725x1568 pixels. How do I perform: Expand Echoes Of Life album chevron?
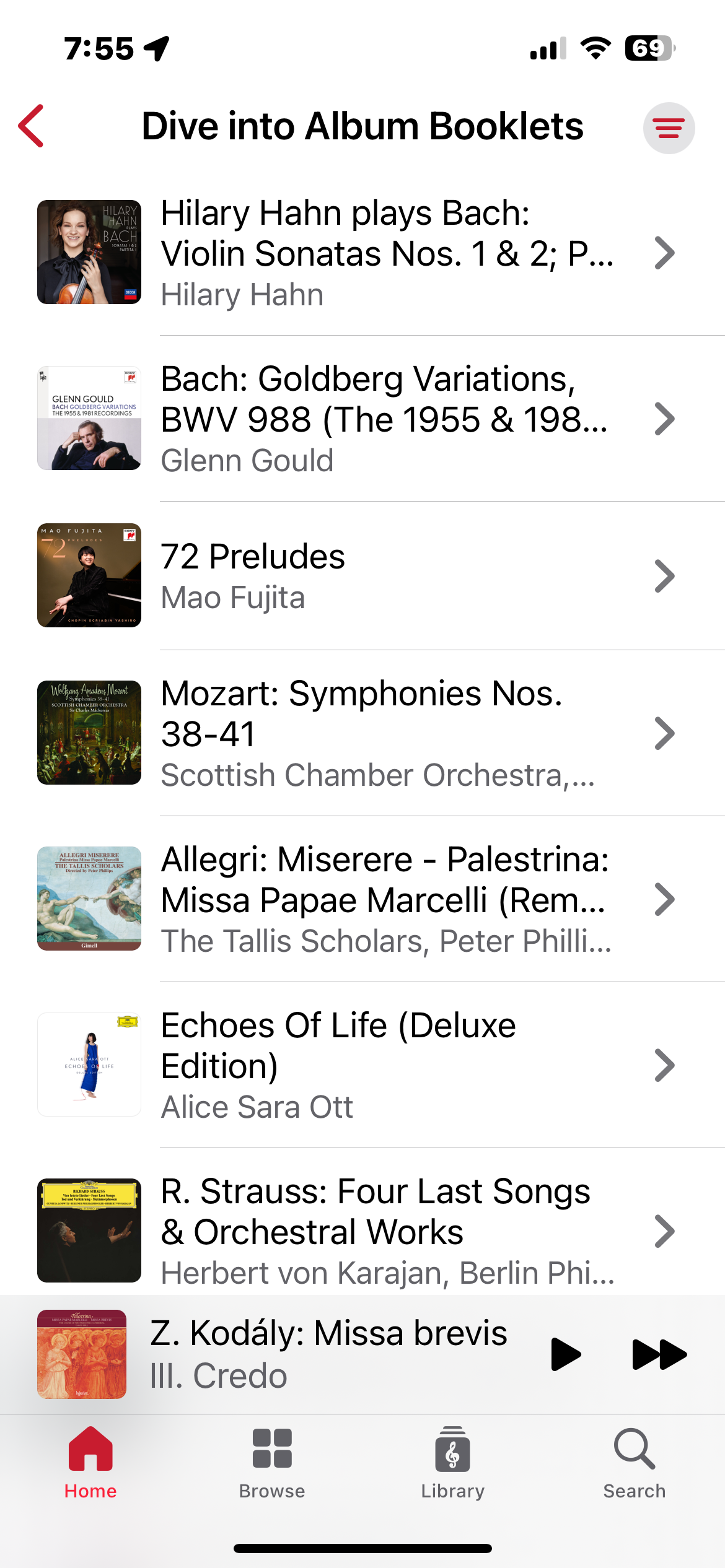[664, 1066]
